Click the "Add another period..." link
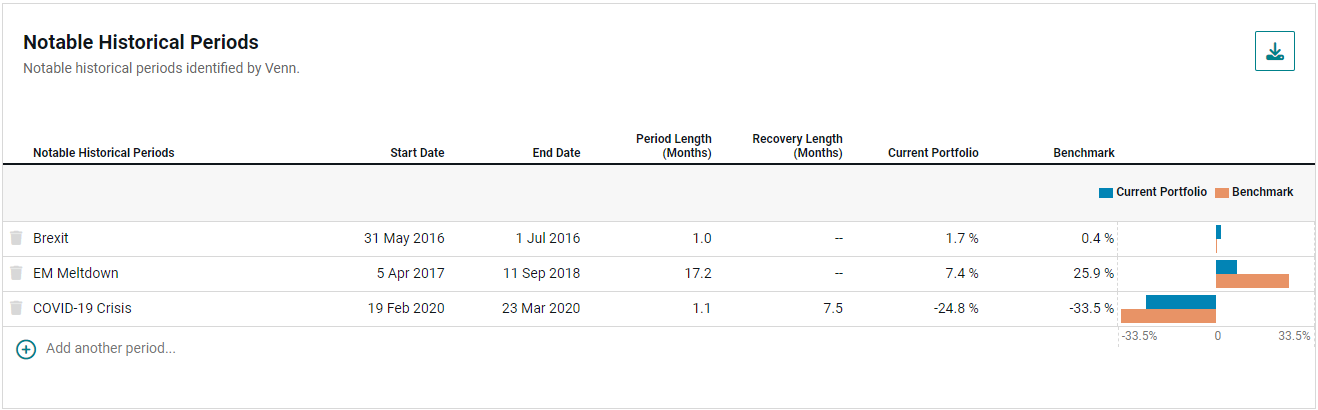This screenshot has height=410, width=1318. [x=110, y=349]
